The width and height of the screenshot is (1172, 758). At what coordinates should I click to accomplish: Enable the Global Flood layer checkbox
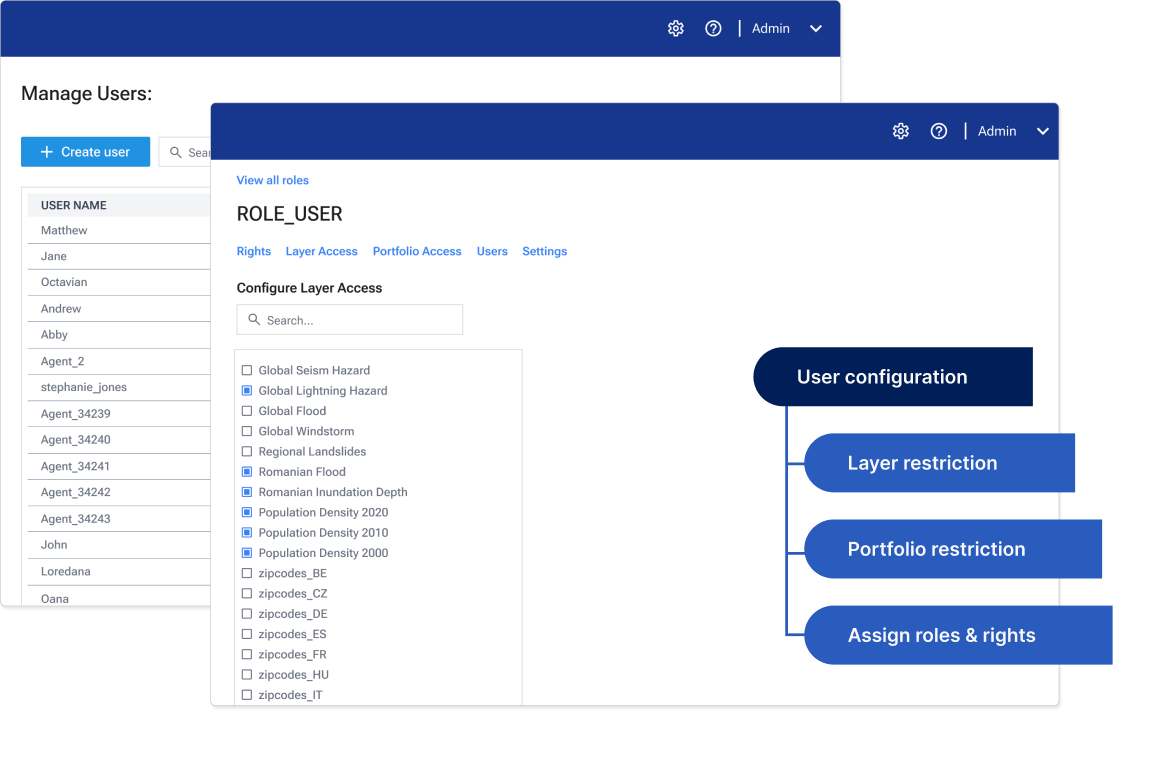coord(245,410)
